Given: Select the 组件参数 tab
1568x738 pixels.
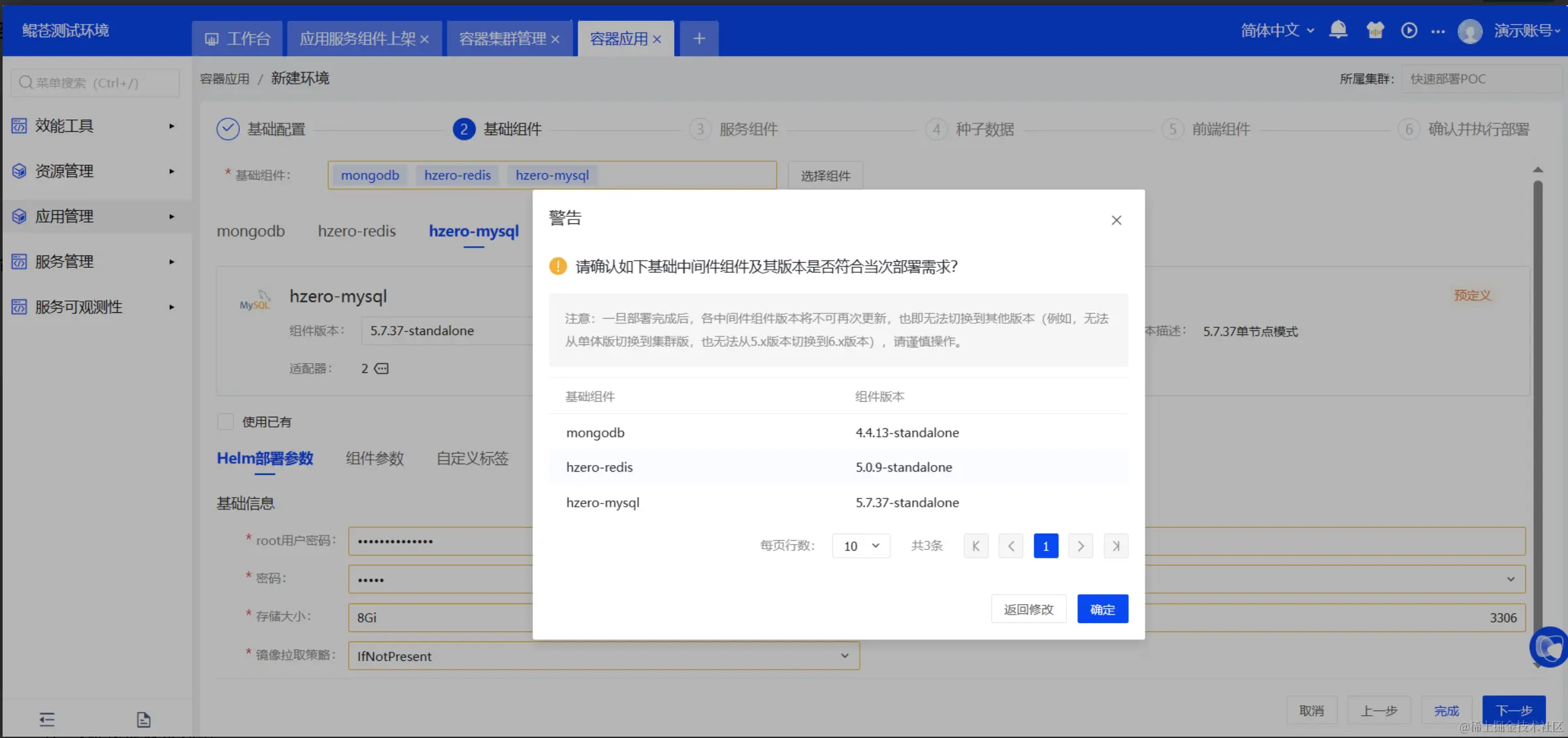Looking at the screenshot, I should click(x=374, y=458).
